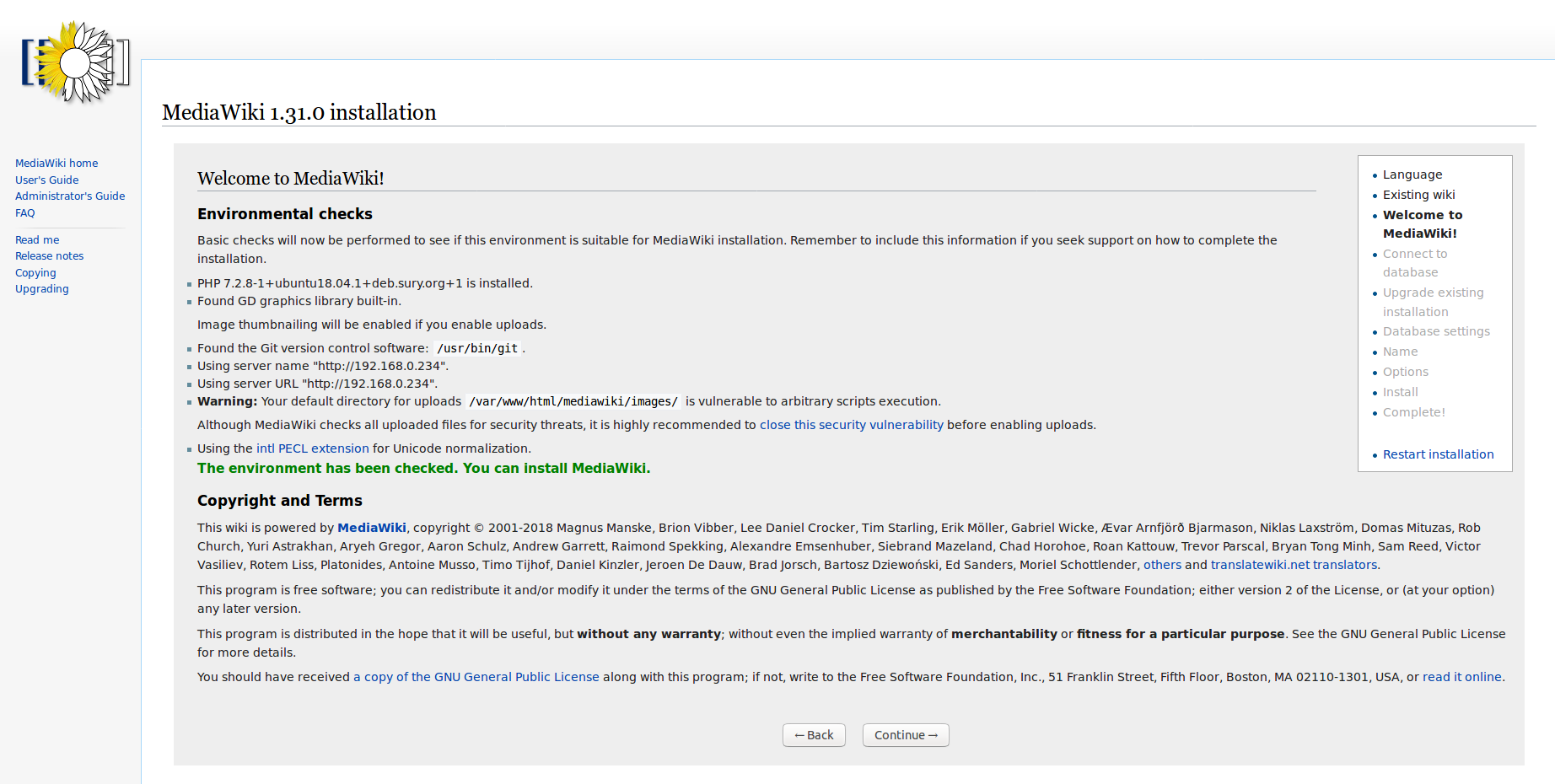Click the 'Copyright and Terms' heading
Viewport: 1555px width, 784px height.
(280, 501)
